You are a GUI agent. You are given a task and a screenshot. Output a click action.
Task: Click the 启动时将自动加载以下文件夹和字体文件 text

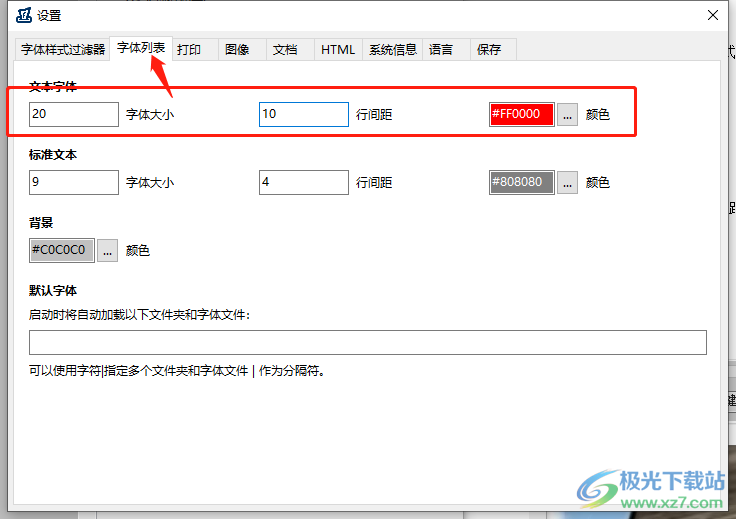(x=139, y=315)
